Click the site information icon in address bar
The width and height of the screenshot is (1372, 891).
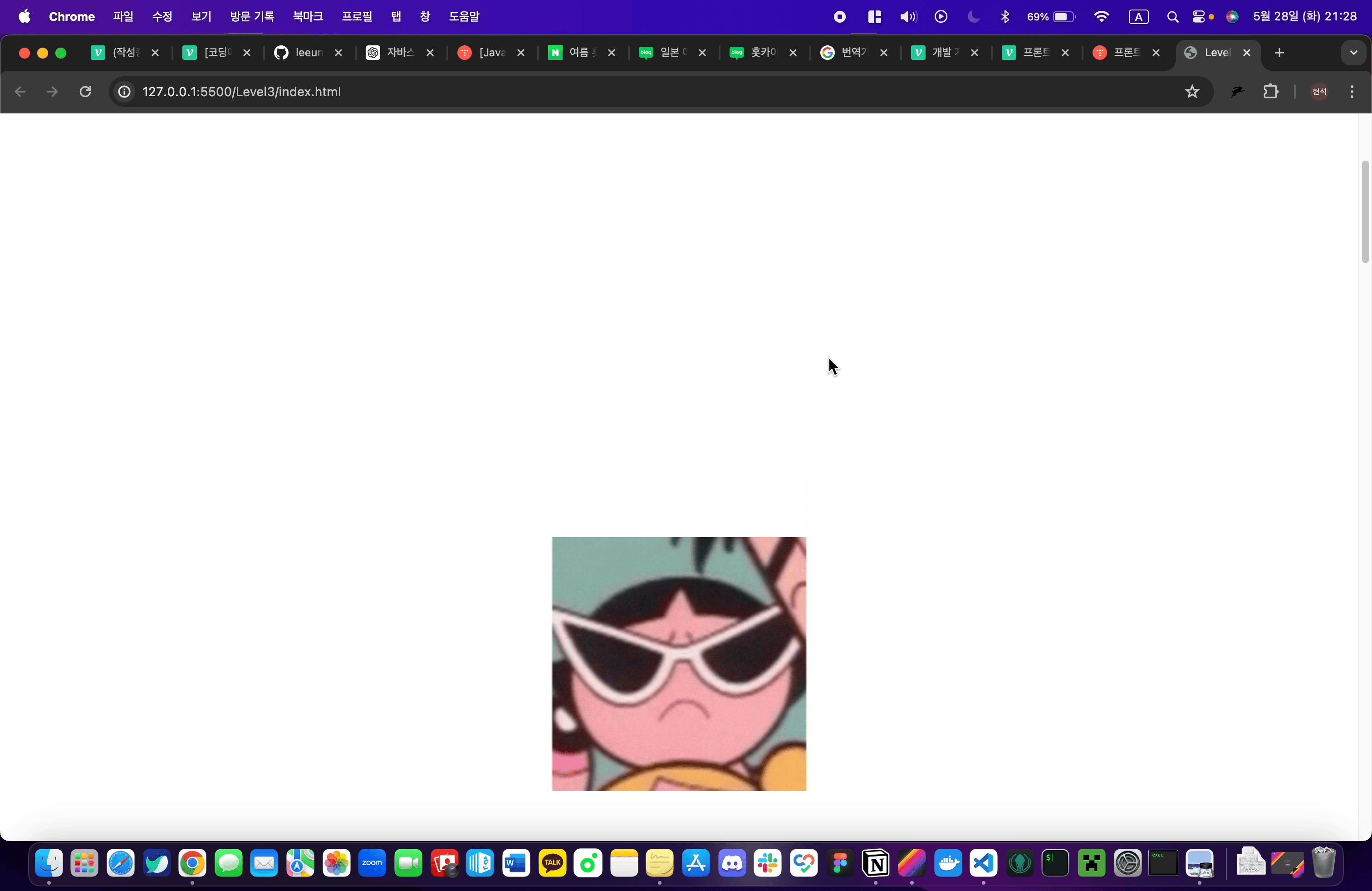124,92
